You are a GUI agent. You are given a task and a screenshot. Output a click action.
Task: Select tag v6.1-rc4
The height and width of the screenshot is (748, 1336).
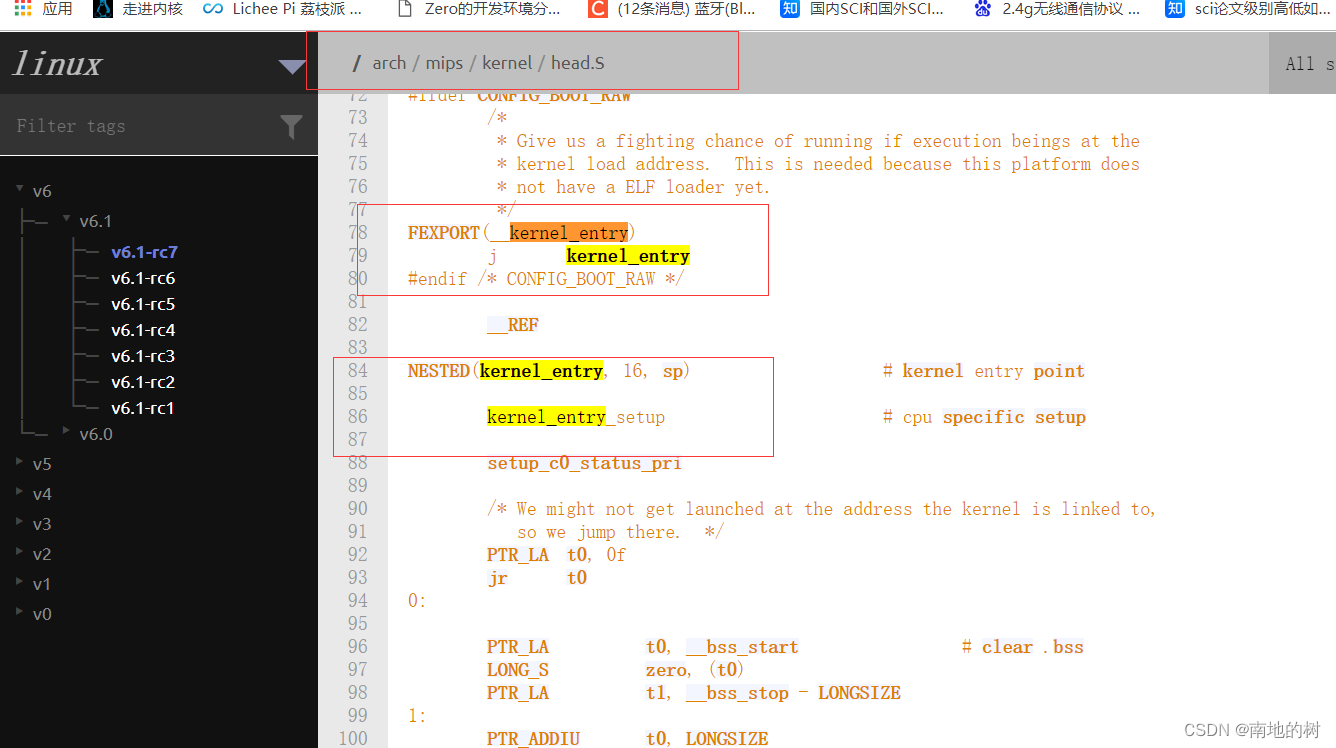point(143,330)
